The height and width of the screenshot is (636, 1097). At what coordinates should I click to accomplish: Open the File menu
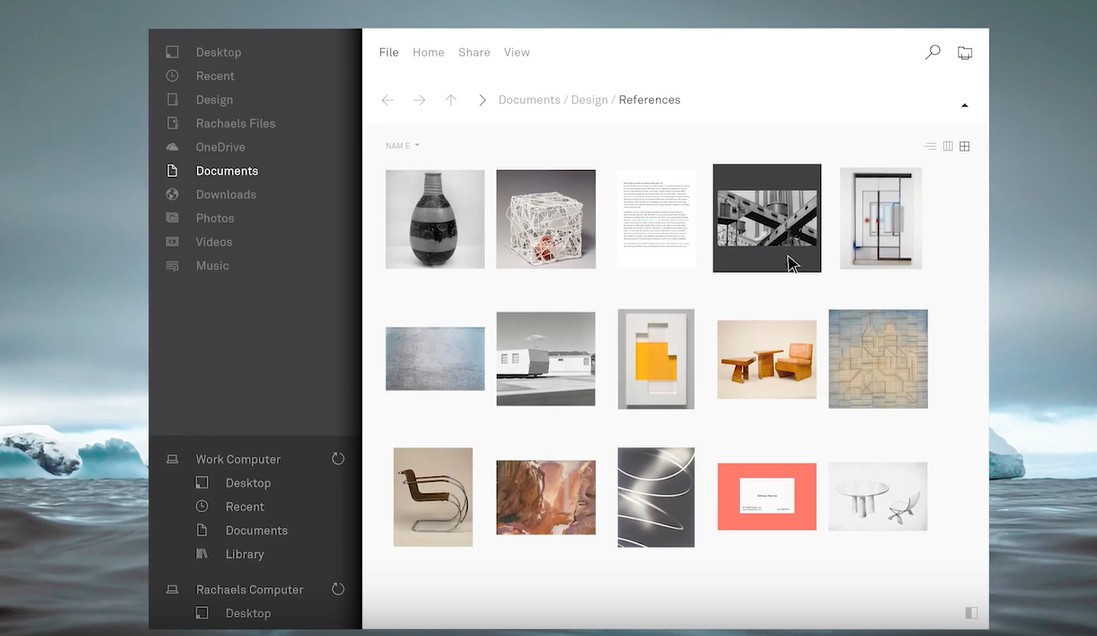click(x=388, y=52)
